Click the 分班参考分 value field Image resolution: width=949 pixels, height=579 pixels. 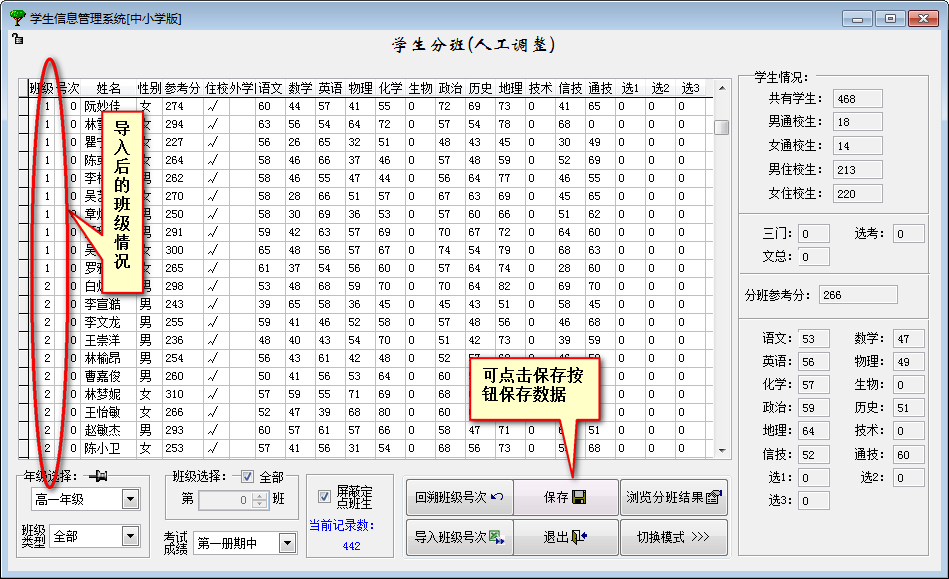pos(857,295)
